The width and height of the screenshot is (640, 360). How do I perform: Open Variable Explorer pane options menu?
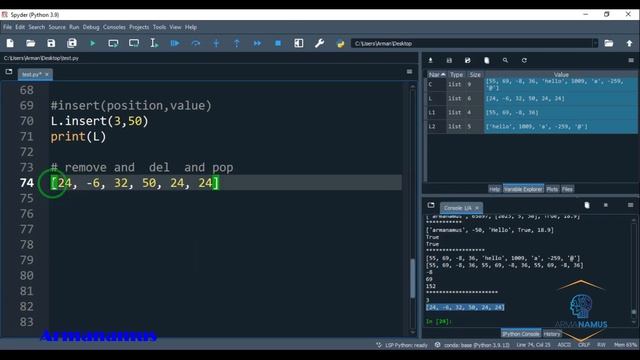pos(631,60)
